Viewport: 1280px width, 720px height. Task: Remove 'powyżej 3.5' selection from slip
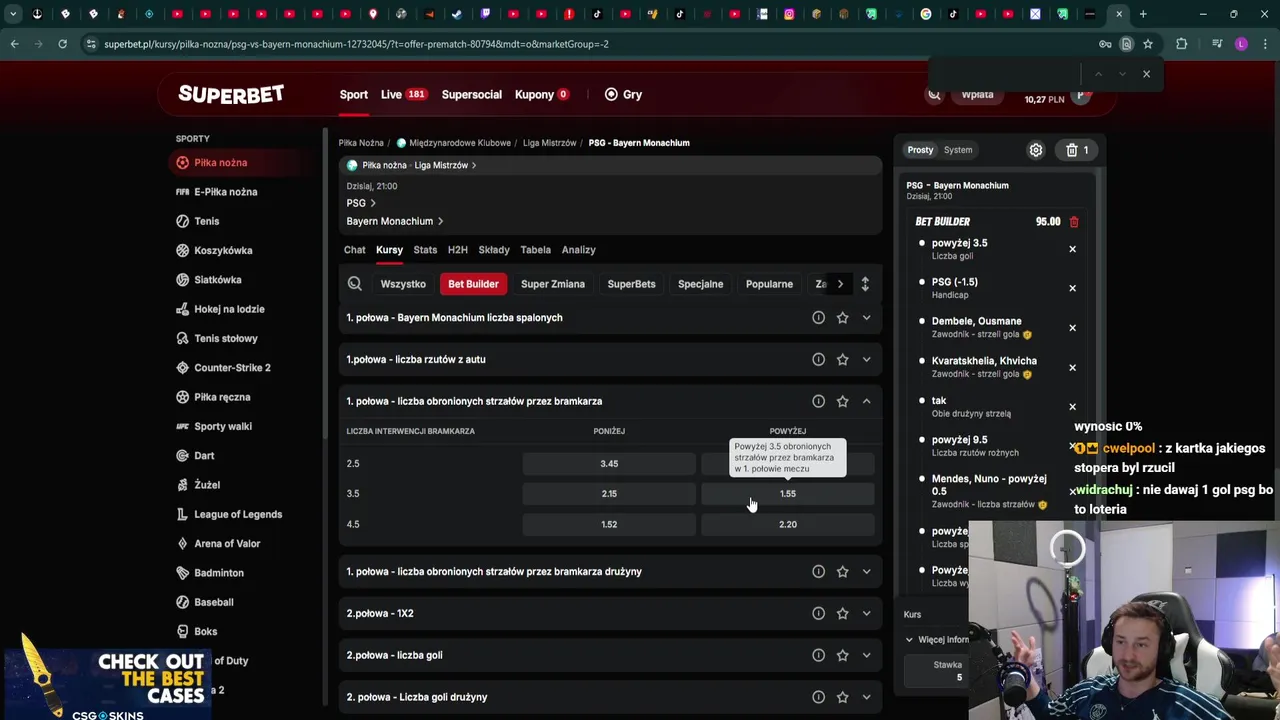pyautogui.click(x=1072, y=249)
